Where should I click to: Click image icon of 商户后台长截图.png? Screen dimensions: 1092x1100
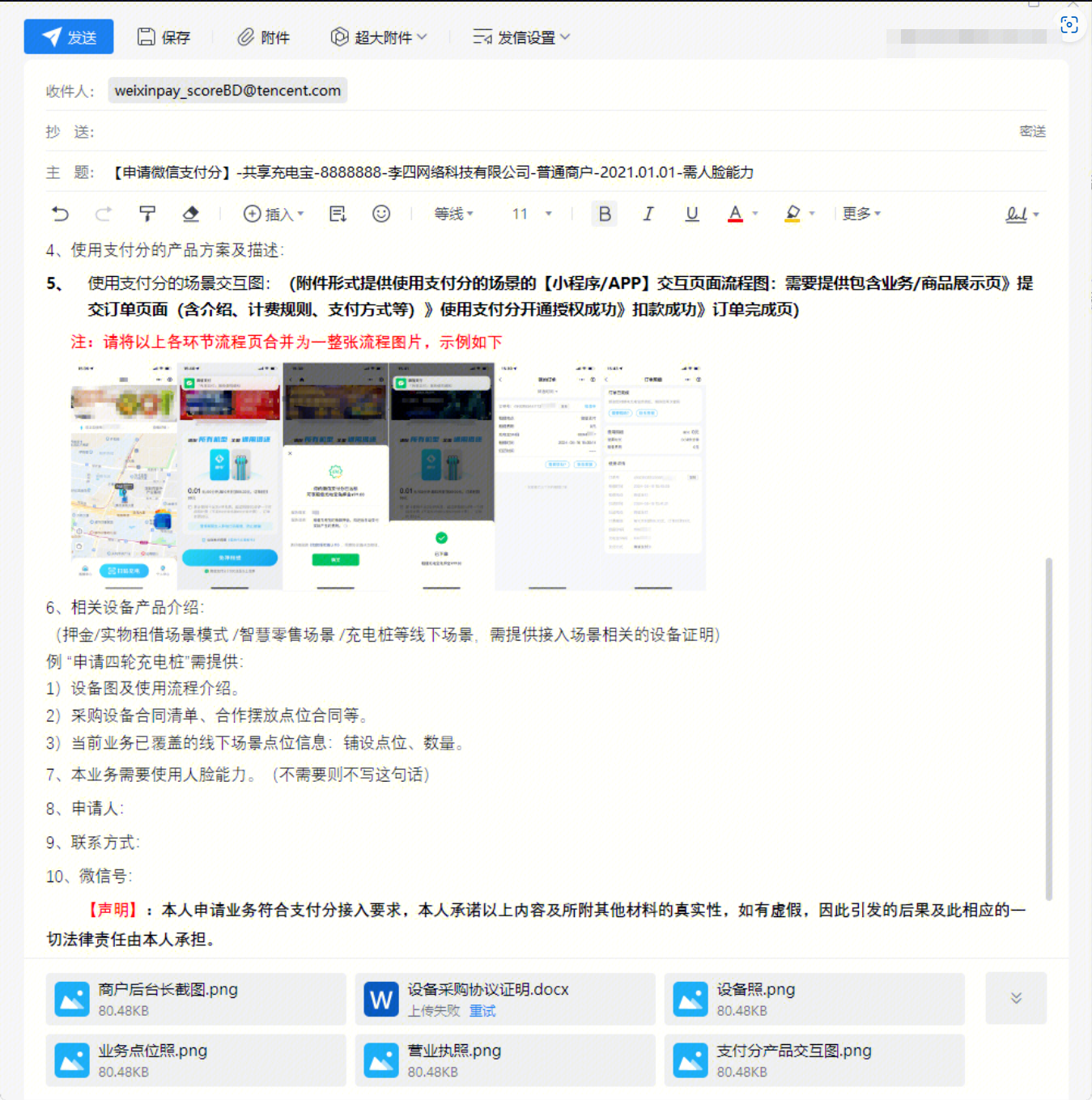coord(72,999)
